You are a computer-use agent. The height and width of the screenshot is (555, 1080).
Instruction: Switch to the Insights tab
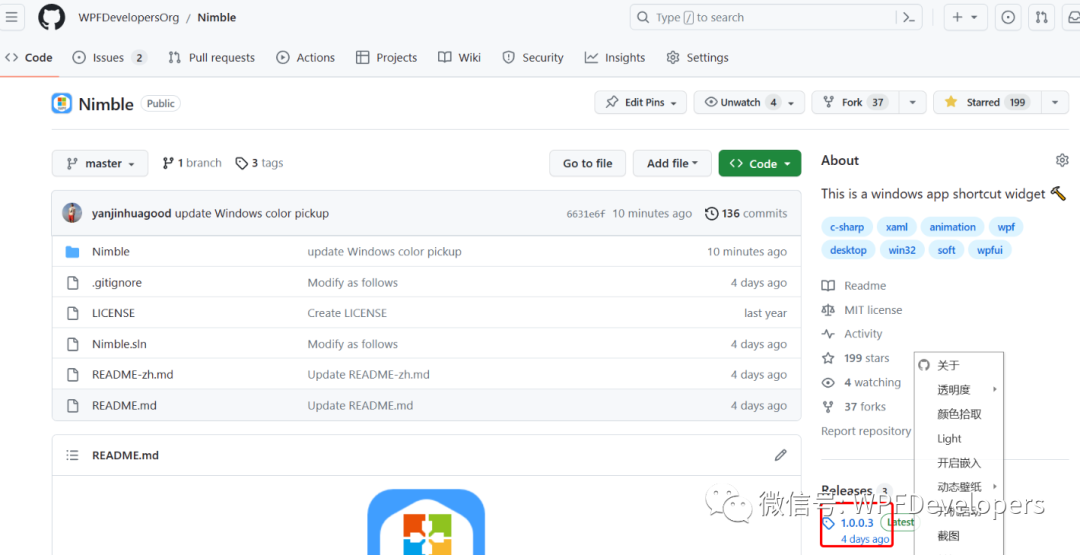pyautogui.click(x=615, y=58)
